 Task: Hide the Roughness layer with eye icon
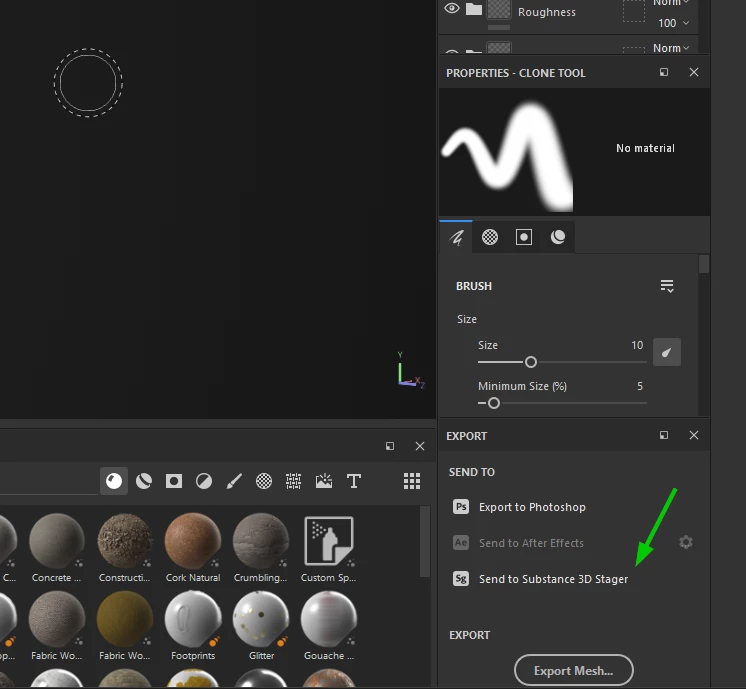[x=452, y=9]
